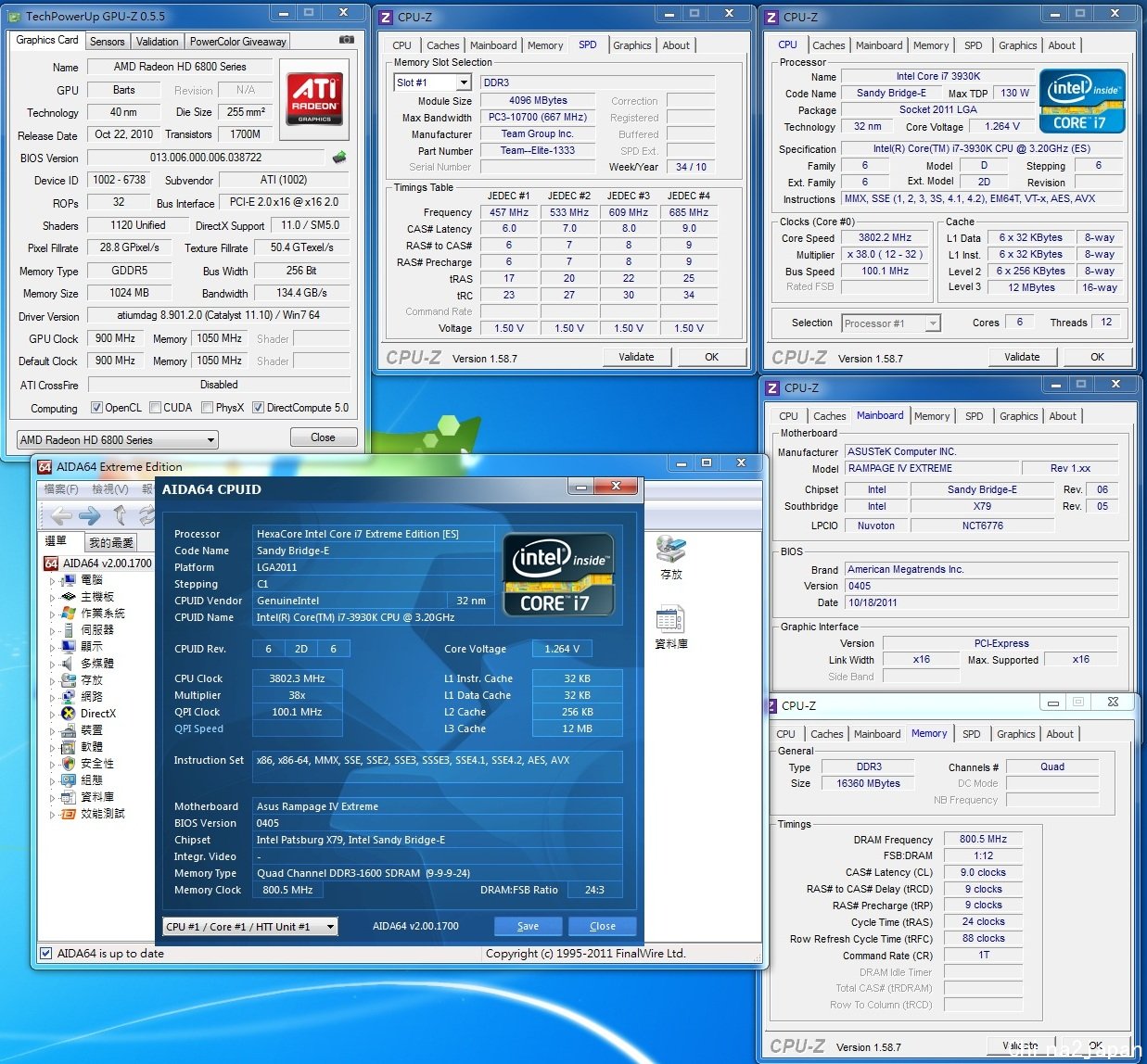Select 主機板 motherboard icon in AIDA64 tree

pos(68,597)
